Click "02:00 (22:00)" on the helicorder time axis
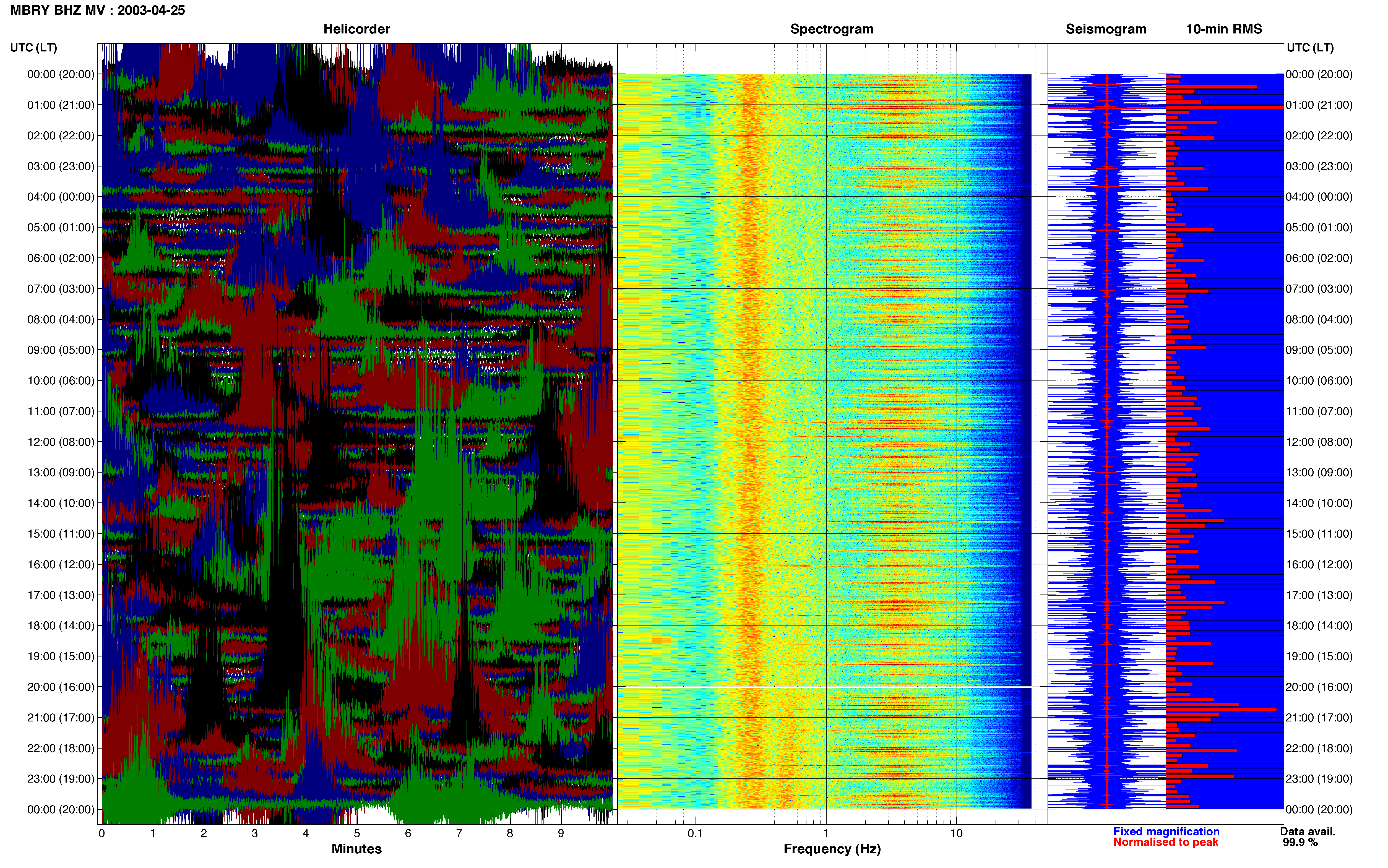The width and height of the screenshot is (1388, 868). click(61, 135)
